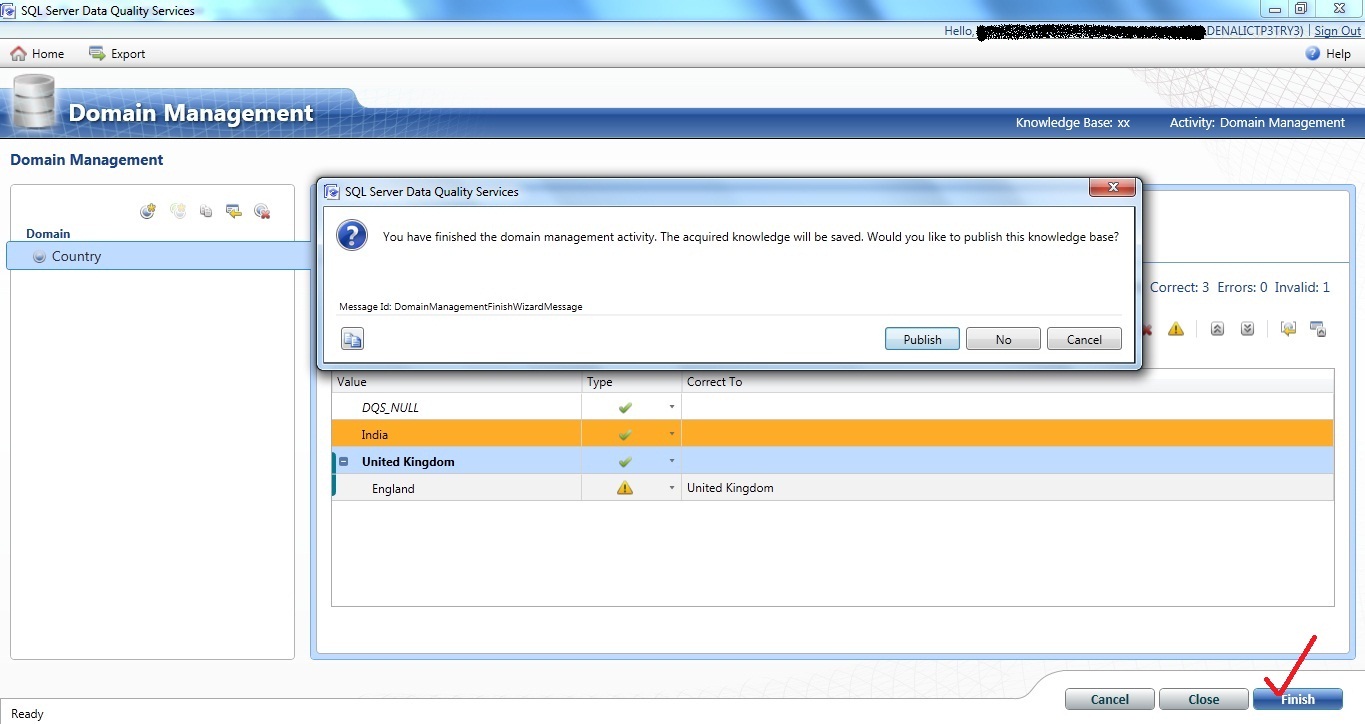Open Help via the question icon

coord(1313,53)
